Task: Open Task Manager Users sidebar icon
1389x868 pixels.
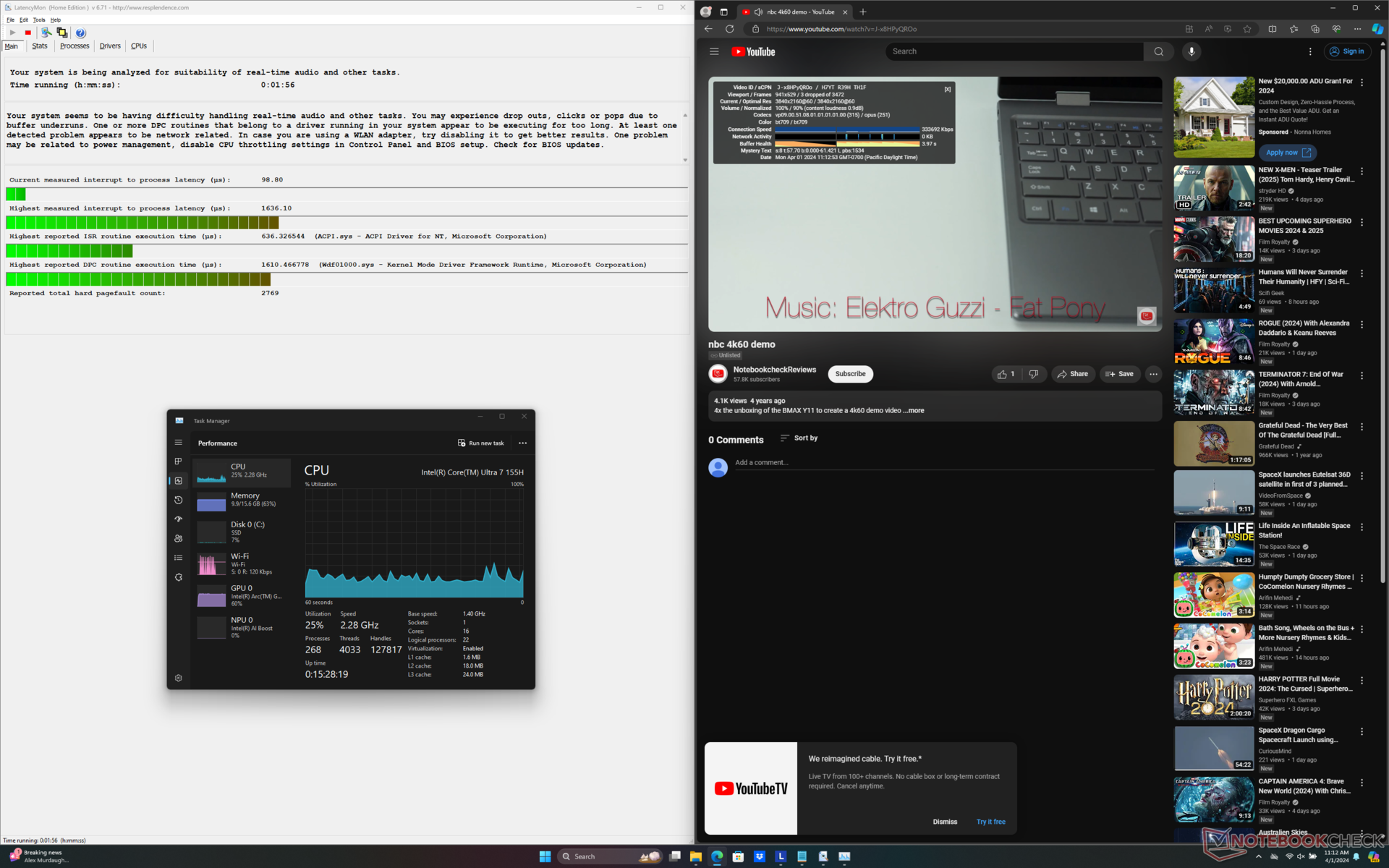Action: click(x=178, y=539)
